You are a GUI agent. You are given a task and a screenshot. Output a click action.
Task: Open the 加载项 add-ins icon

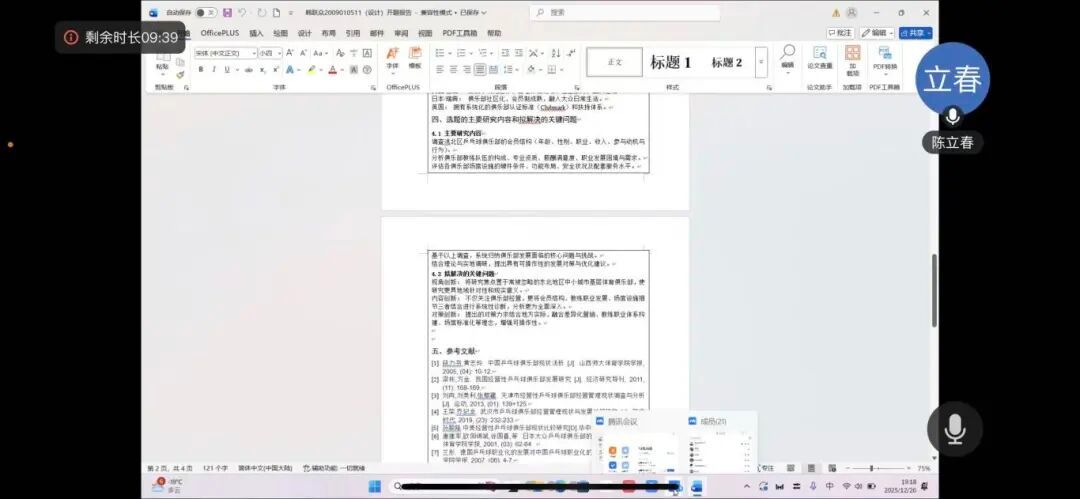point(852,58)
